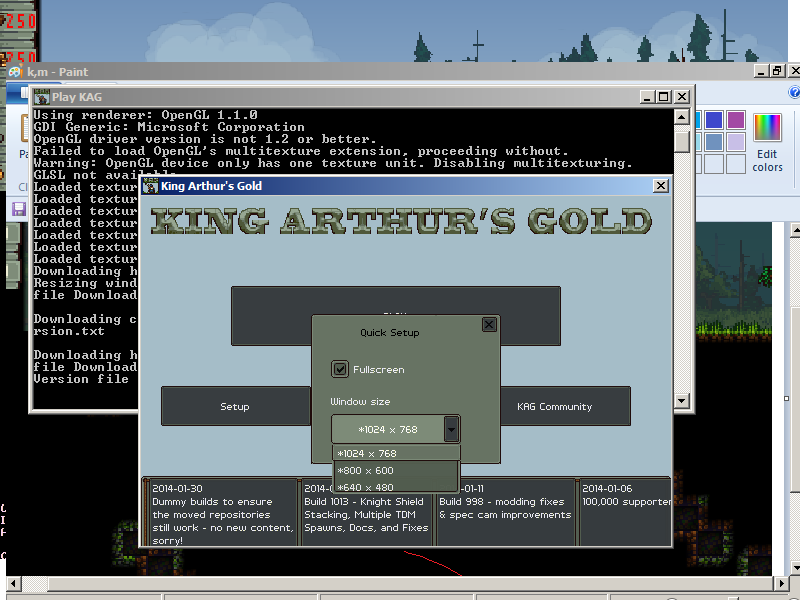This screenshot has height=600, width=800.
Task: Open the Window size dropdown arrow
Action: pos(451,429)
